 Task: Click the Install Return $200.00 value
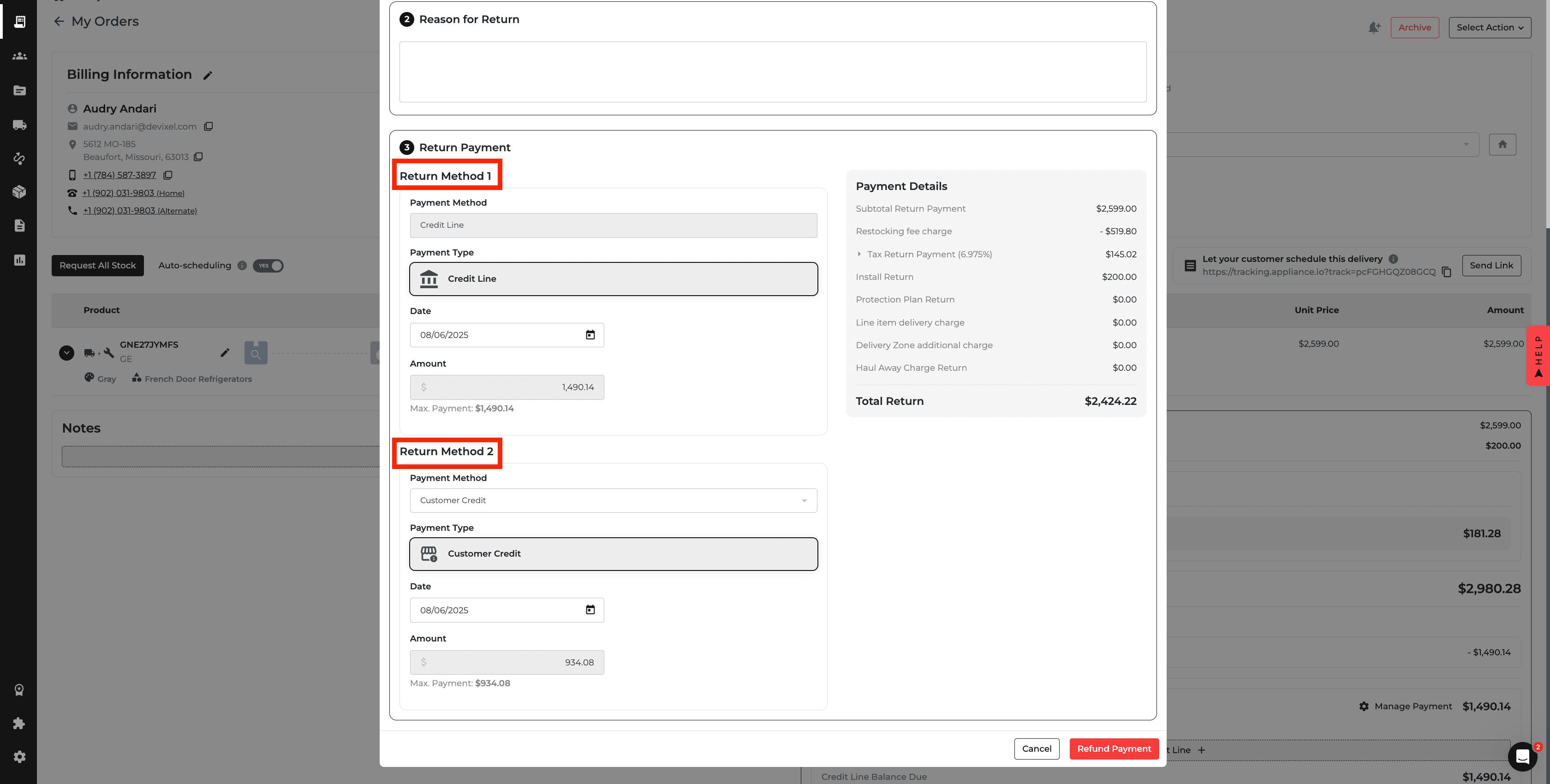click(1119, 277)
